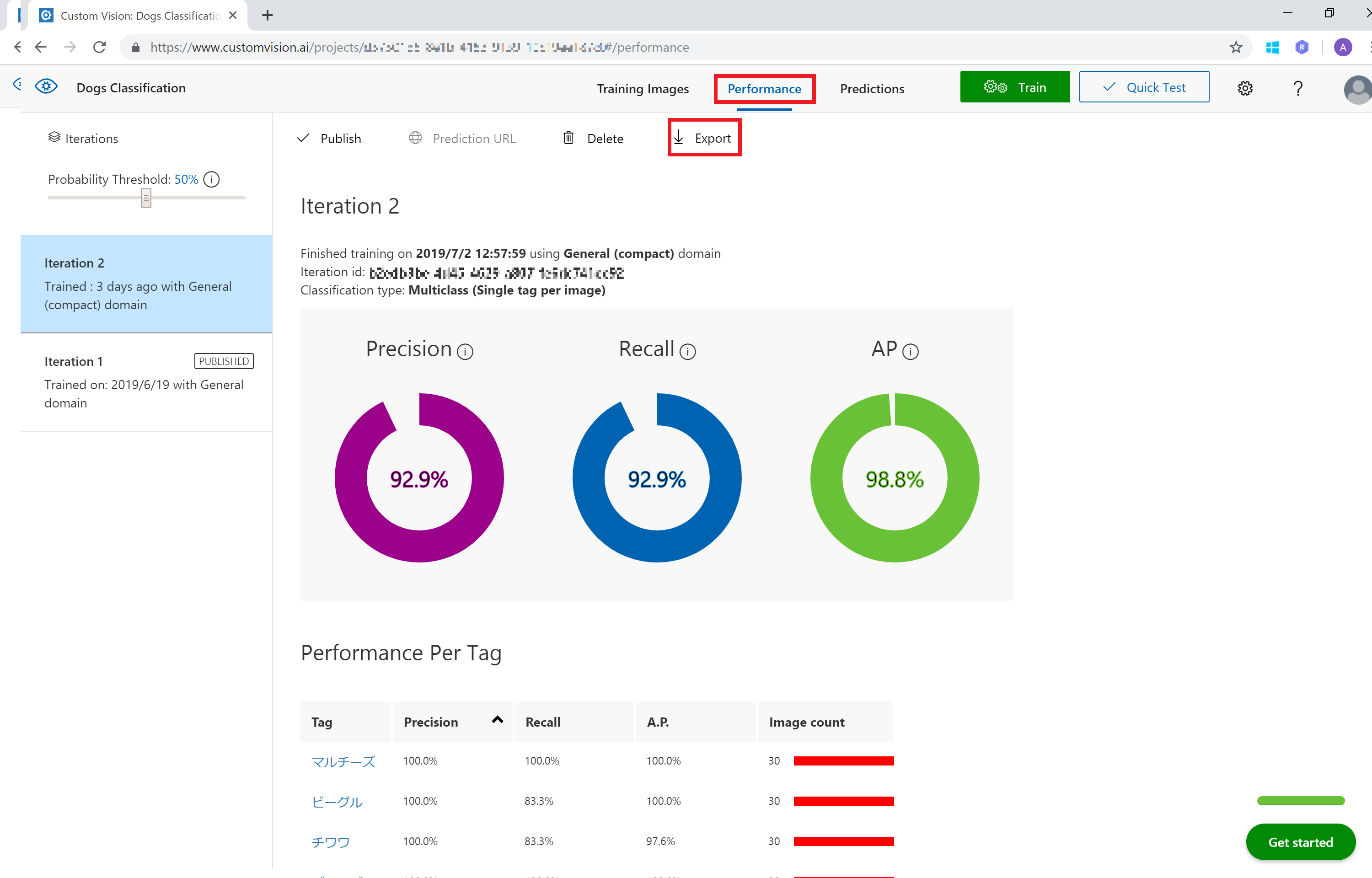Click the green Train button

tap(1015, 87)
